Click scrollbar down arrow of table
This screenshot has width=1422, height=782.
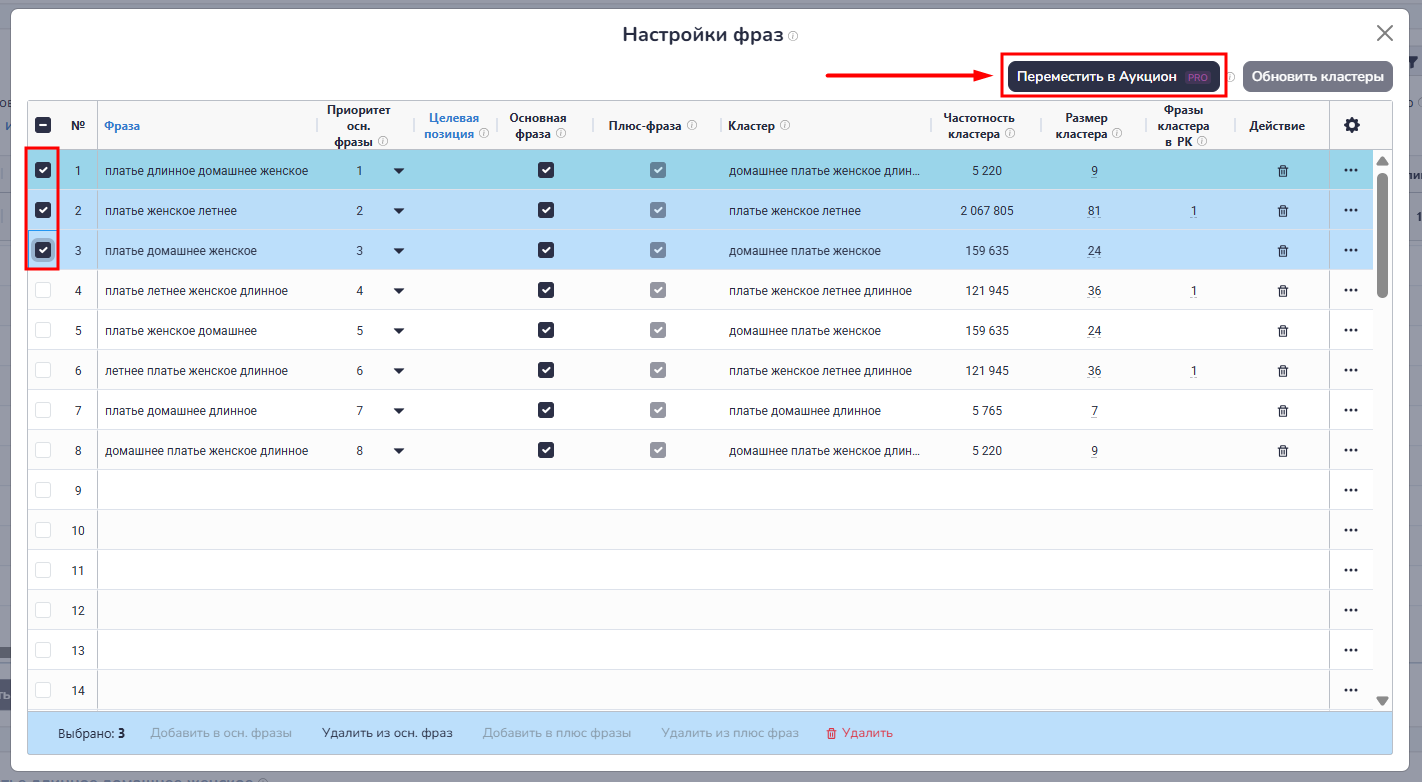(x=1383, y=701)
